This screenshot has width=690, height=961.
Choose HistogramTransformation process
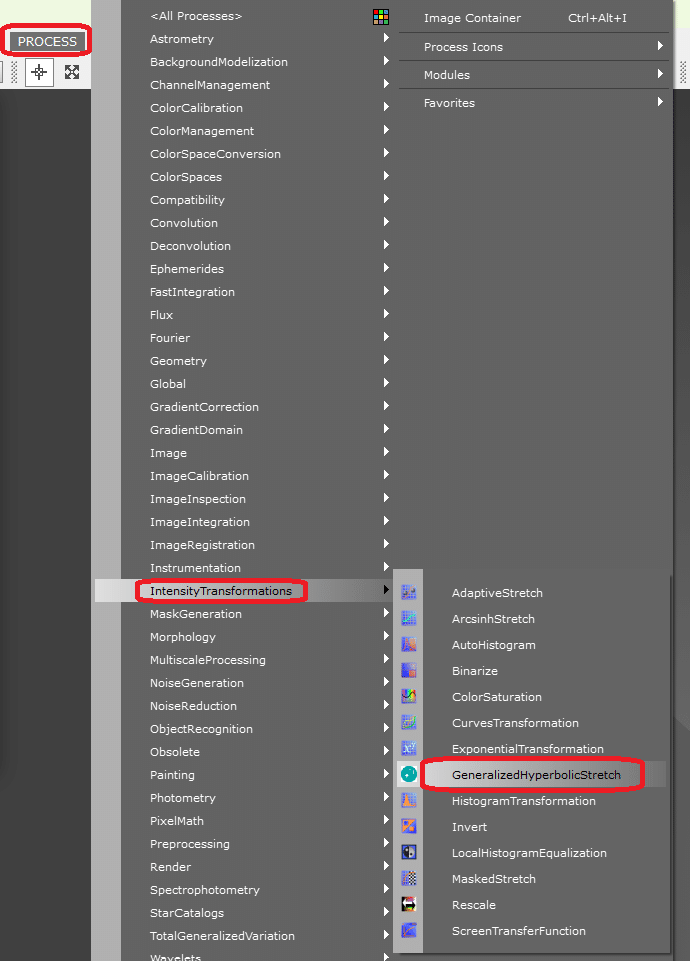coord(524,801)
